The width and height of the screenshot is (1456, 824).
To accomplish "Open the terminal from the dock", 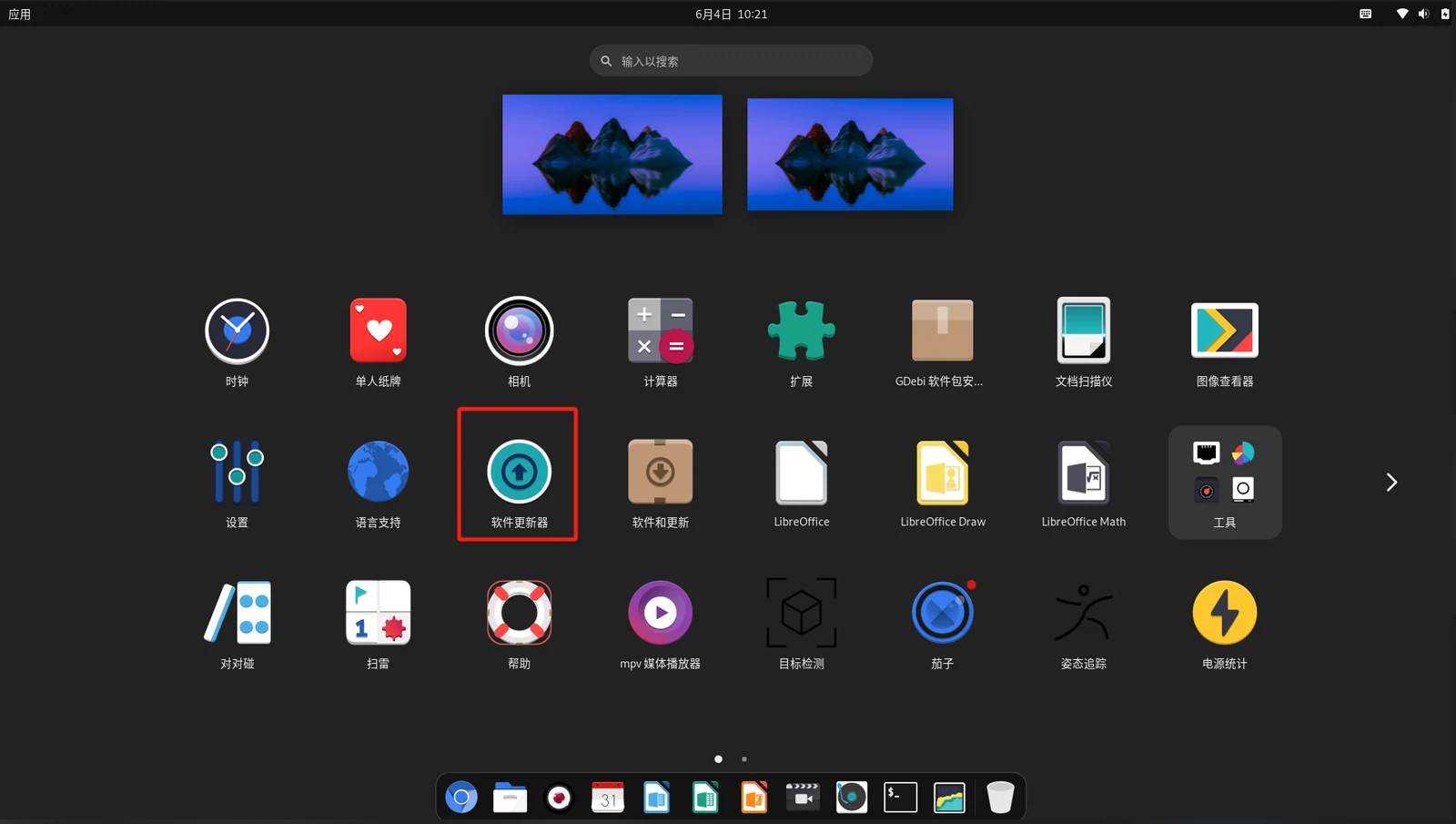I will (x=900, y=798).
